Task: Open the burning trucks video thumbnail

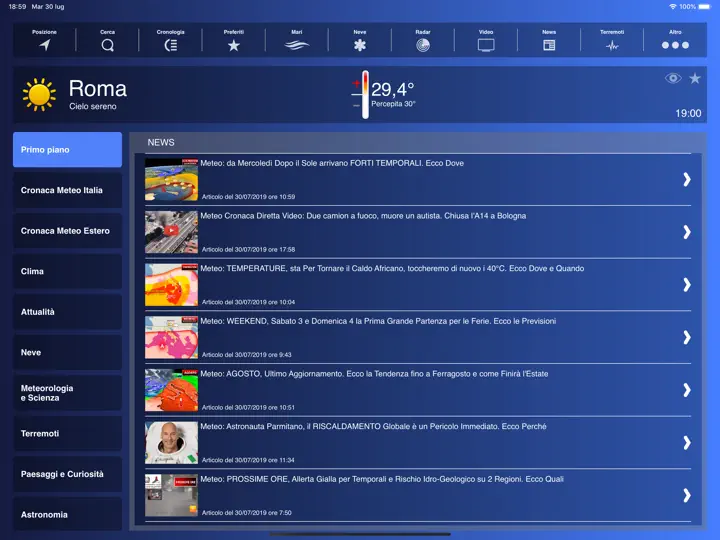Action: 171,232
